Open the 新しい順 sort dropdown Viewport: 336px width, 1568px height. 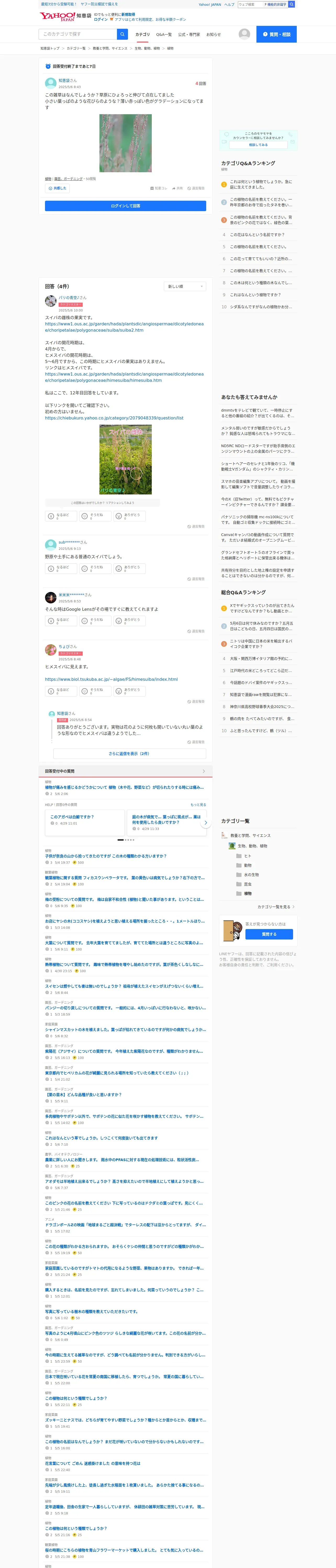click(x=185, y=286)
